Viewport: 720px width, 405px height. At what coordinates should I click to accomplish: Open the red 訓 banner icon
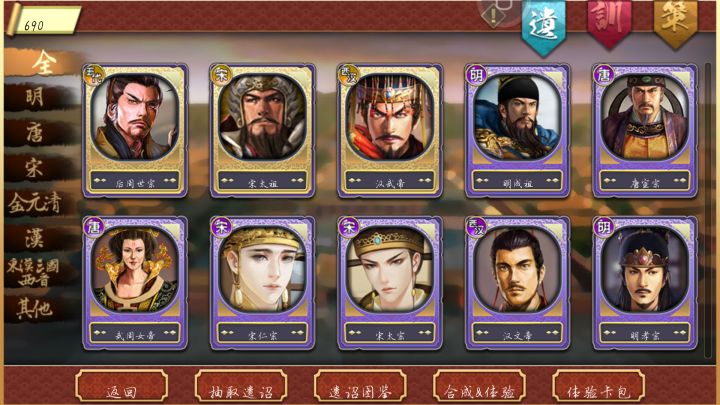point(609,23)
